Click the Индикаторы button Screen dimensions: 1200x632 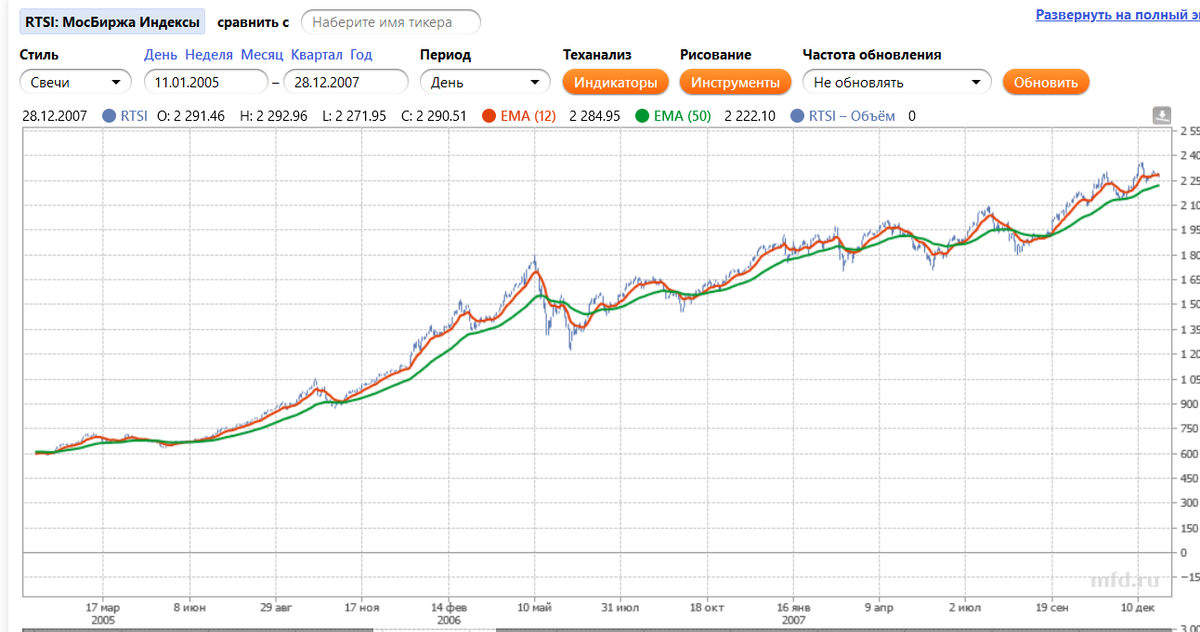click(615, 82)
